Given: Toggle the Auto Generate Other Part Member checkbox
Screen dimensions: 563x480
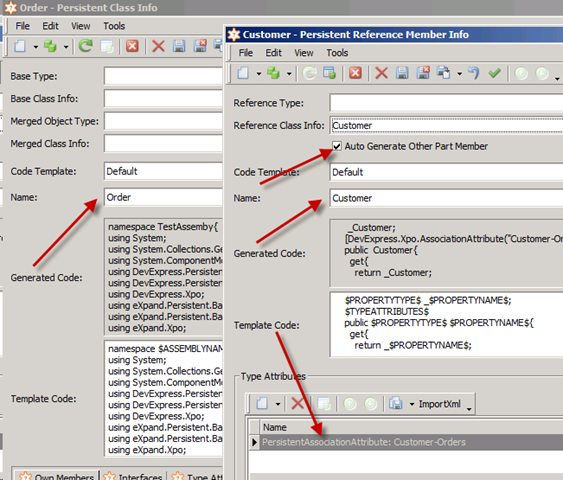Looking at the screenshot, I should [x=337, y=146].
